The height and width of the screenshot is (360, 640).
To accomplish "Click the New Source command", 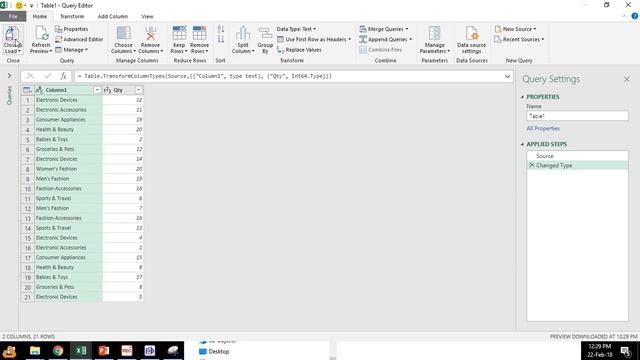I will [x=516, y=29].
